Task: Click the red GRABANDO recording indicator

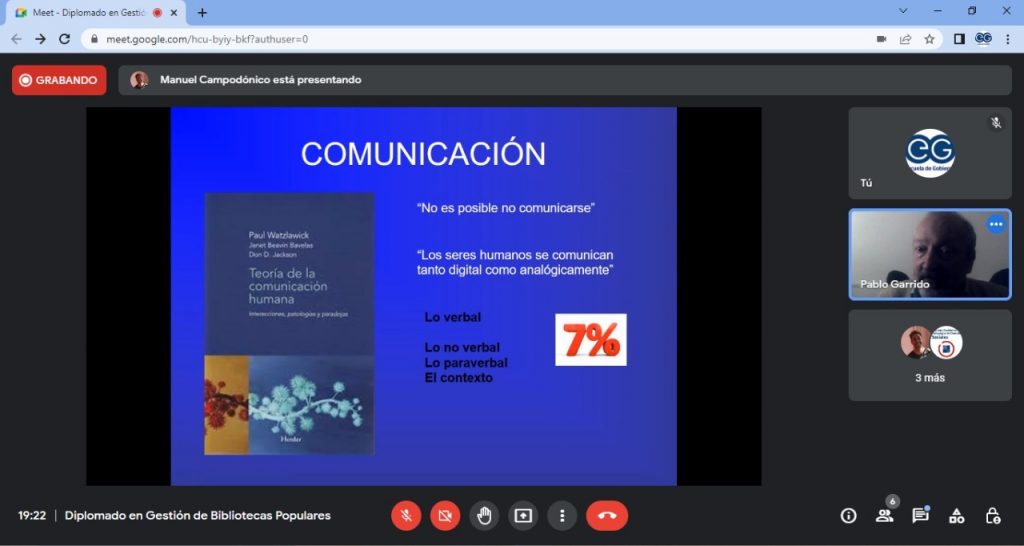Action: [59, 80]
